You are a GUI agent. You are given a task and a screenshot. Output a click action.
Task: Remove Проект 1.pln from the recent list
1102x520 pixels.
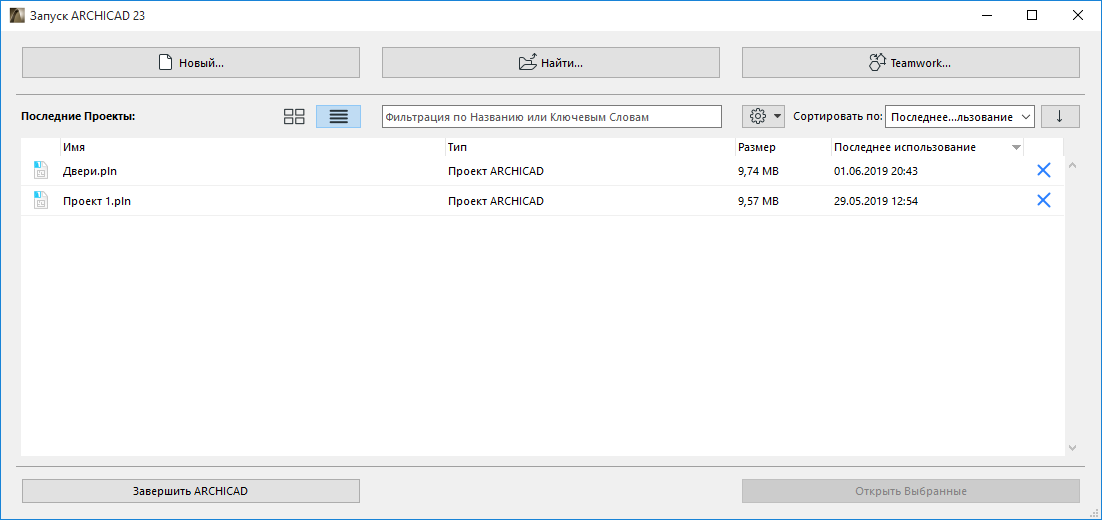pyautogui.click(x=1044, y=200)
